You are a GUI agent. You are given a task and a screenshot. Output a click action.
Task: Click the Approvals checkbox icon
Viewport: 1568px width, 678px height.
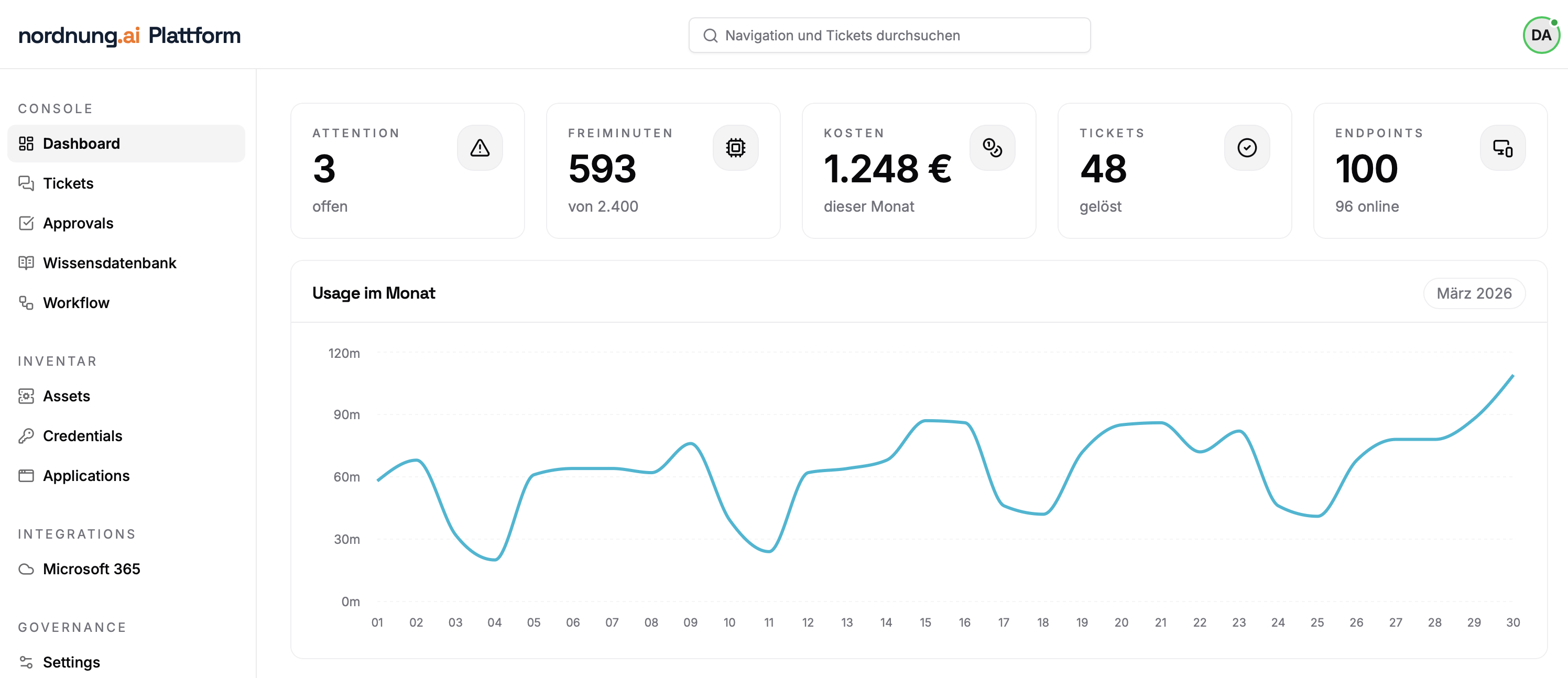click(x=26, y=223)
